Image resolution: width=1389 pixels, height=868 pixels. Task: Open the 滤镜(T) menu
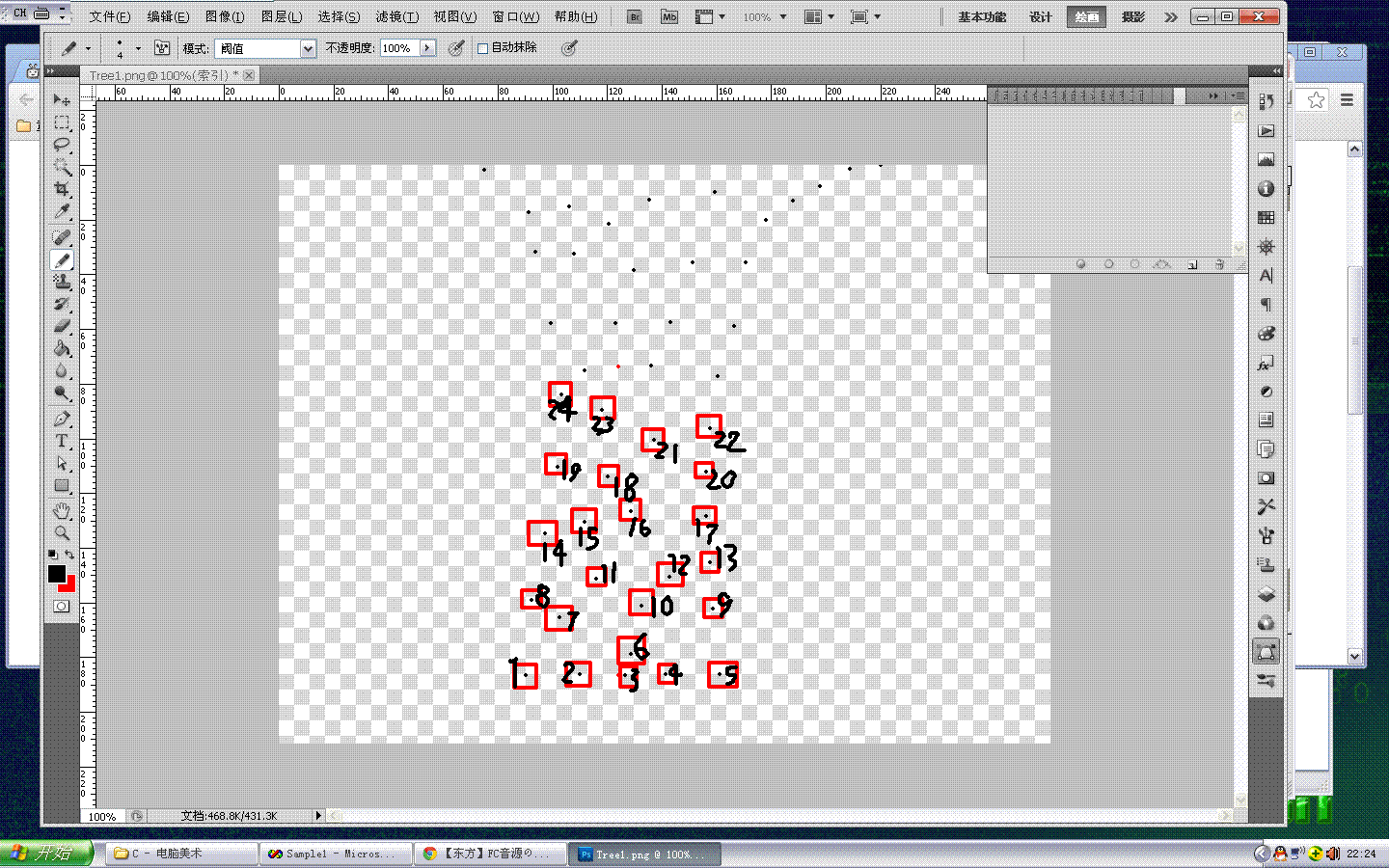[396, 17]
